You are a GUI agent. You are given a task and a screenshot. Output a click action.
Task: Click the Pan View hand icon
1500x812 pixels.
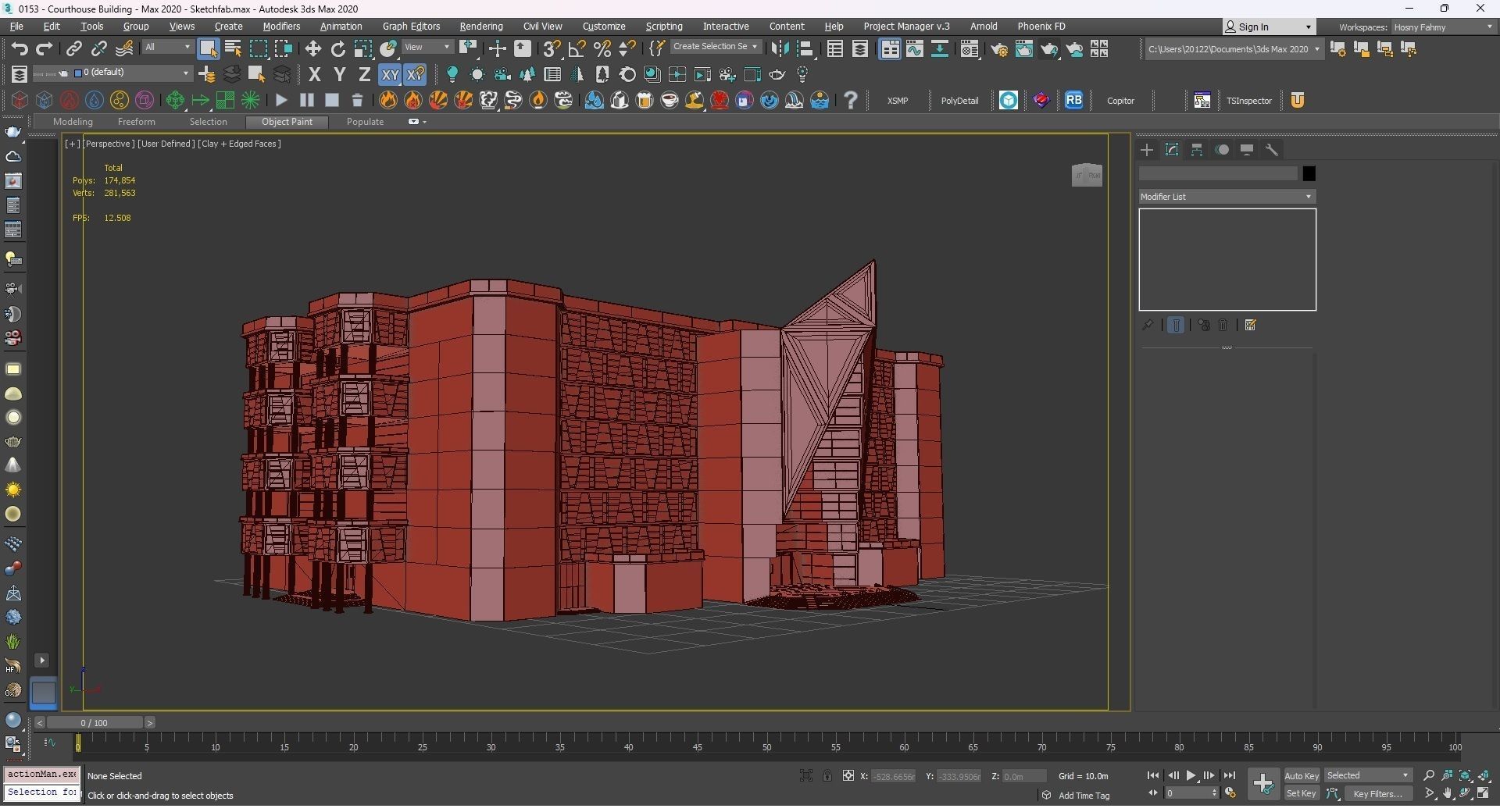pos(1448,793)
